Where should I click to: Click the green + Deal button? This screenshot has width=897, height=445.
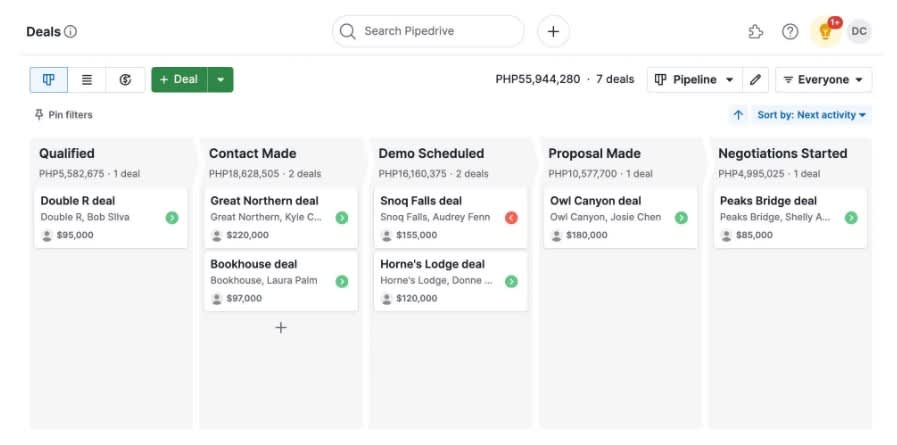[179, 80]
